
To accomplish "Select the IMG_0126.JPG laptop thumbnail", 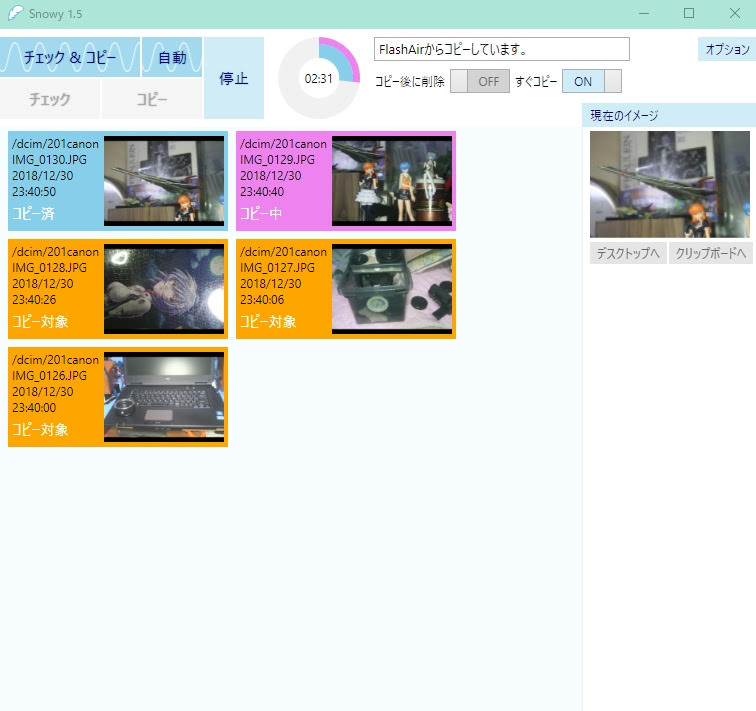I will [x=164, y=397].
